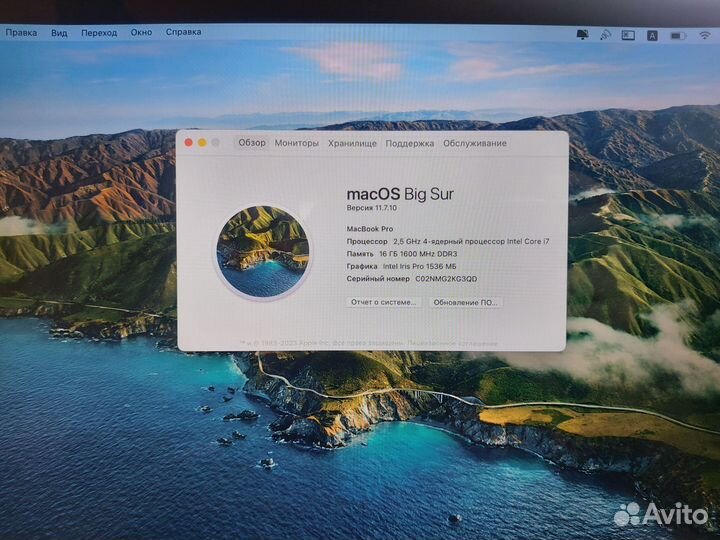
Task: Open the Переход menu
Action: 99,33
